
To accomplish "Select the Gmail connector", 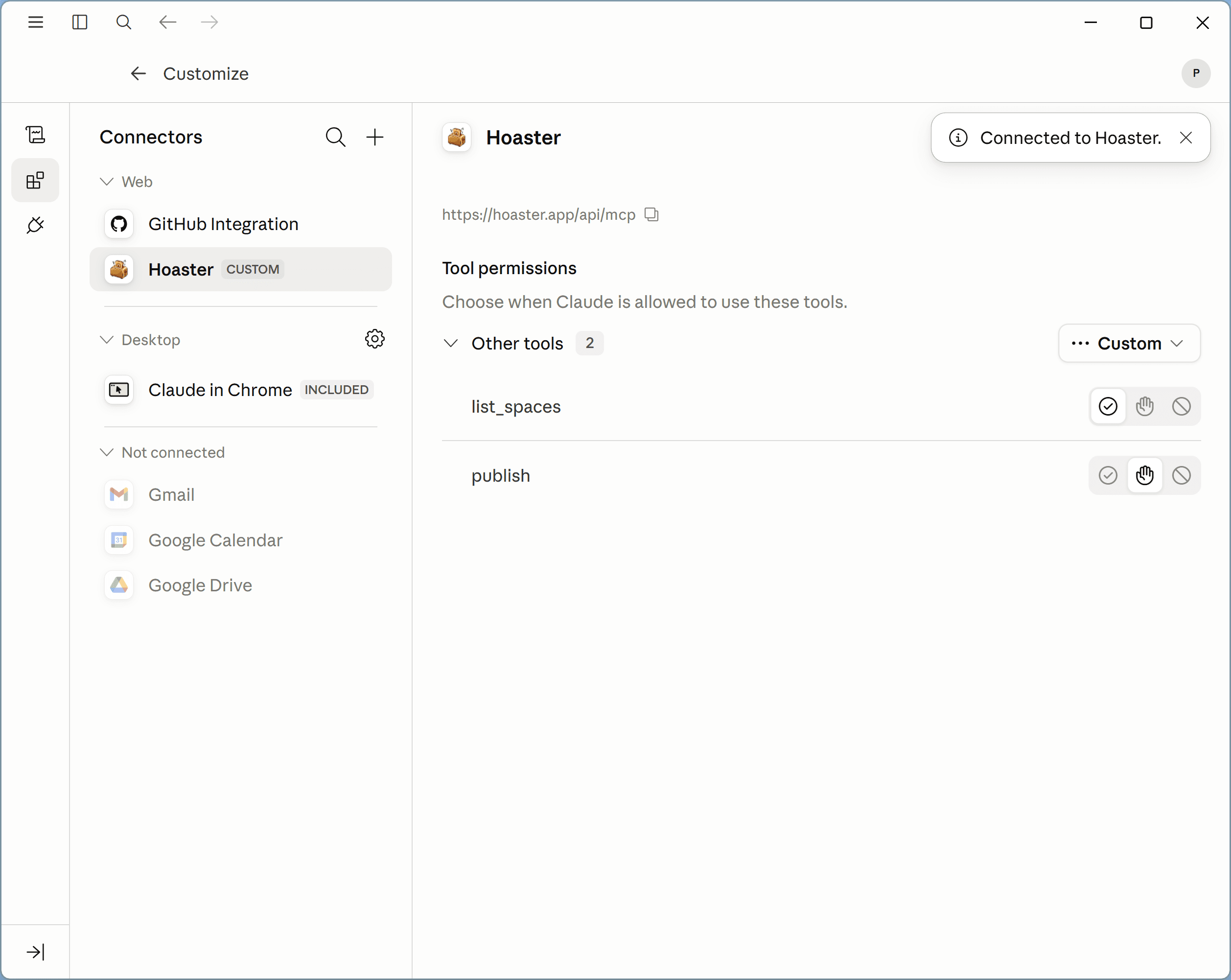I will [240, 494].
